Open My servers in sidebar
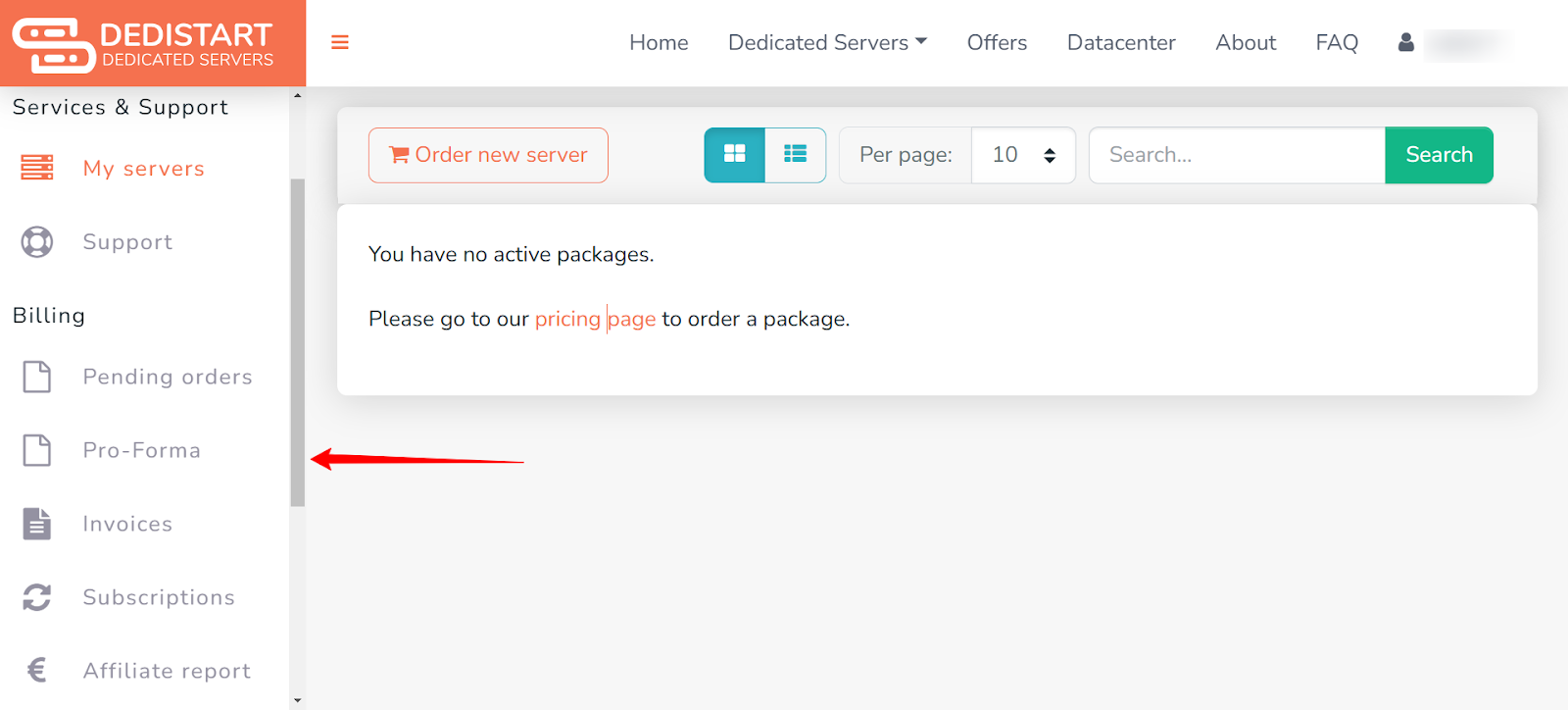The width and height of the screenshot is (1568, 710). pos(143,168)
